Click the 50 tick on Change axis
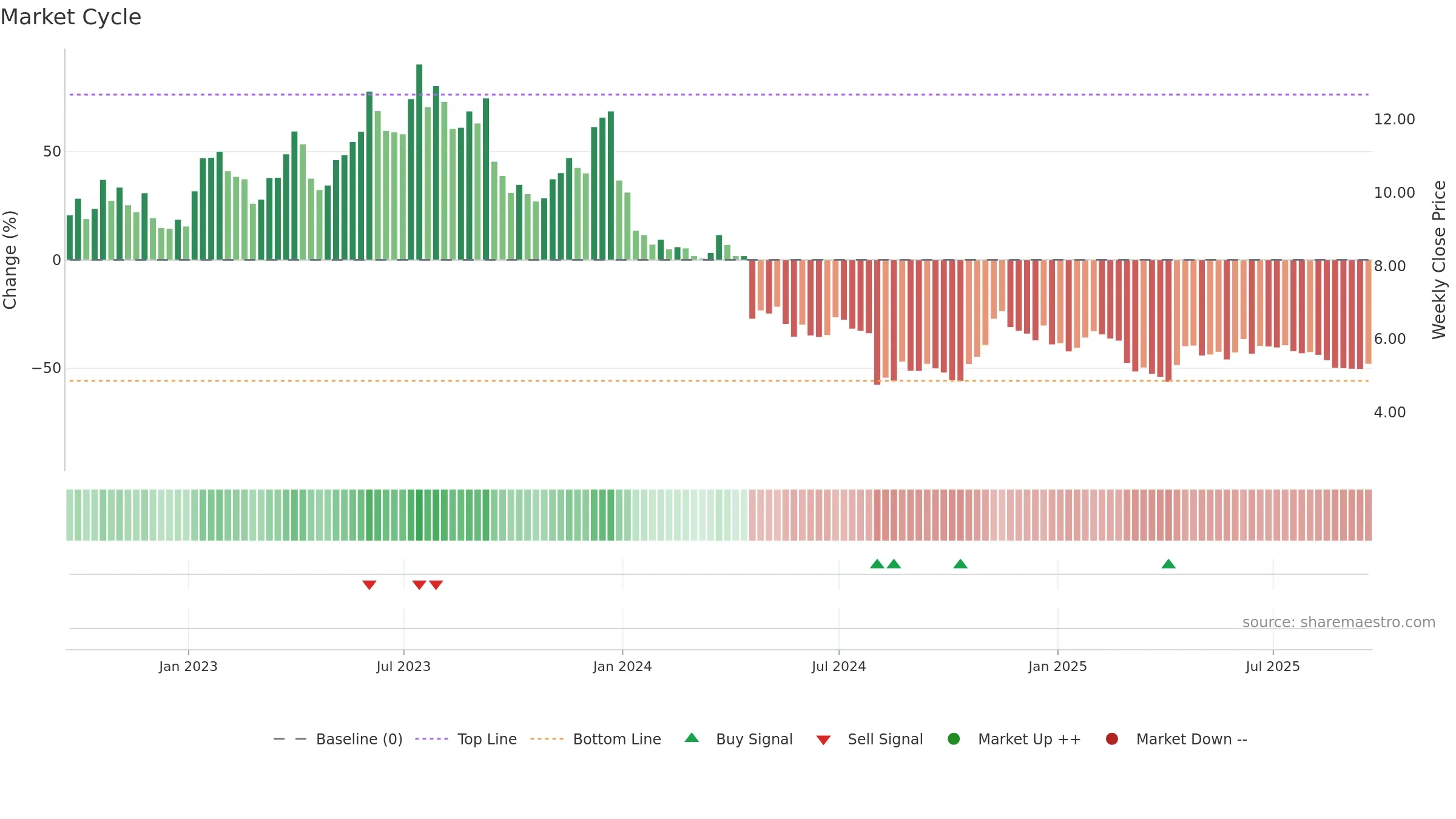This screenshot has width=1456, height=819. (x=52, y=151)
